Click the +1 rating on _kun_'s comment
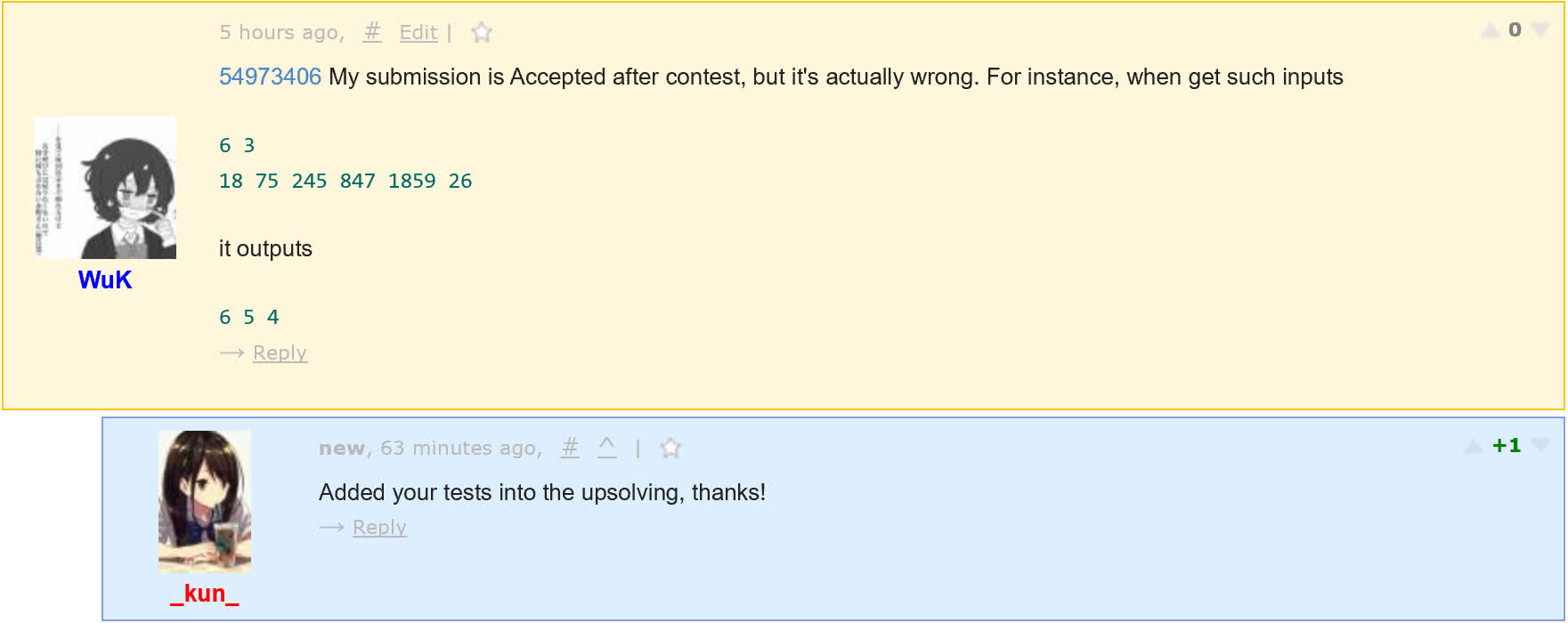Viewport: 1568px width, 623px height. (1507, 446)
